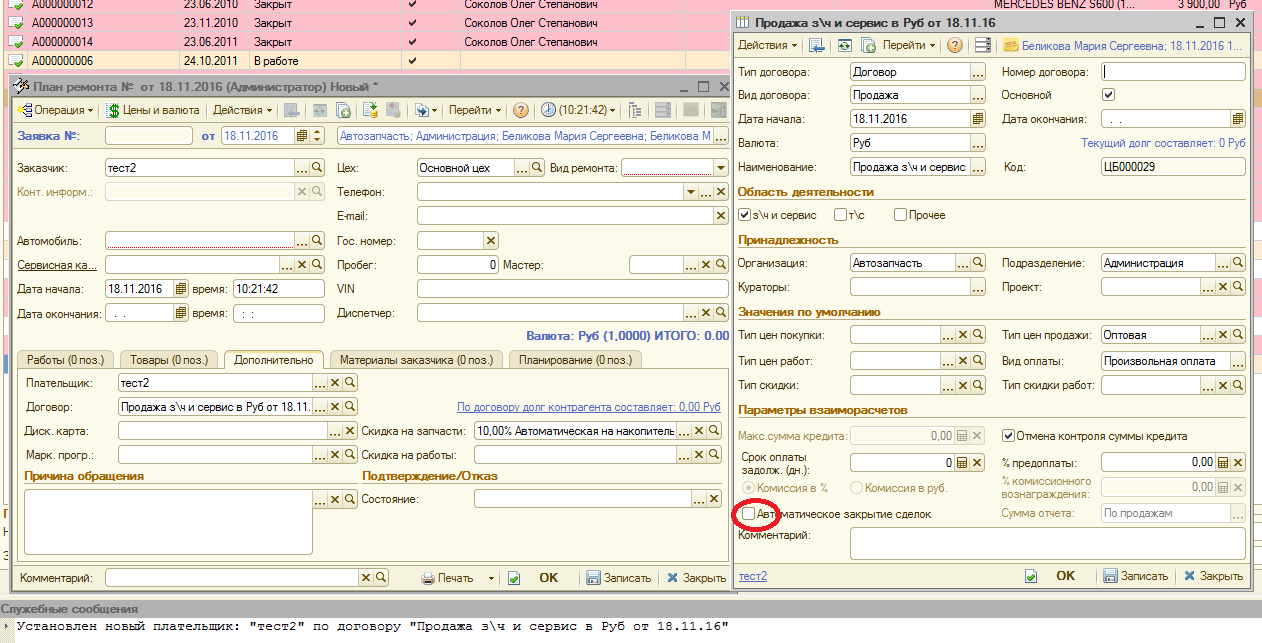Open help in the План ремонта toolbar
This screenshot has width=1262, height=643.
pyautogui.click(x=521, y=110)
